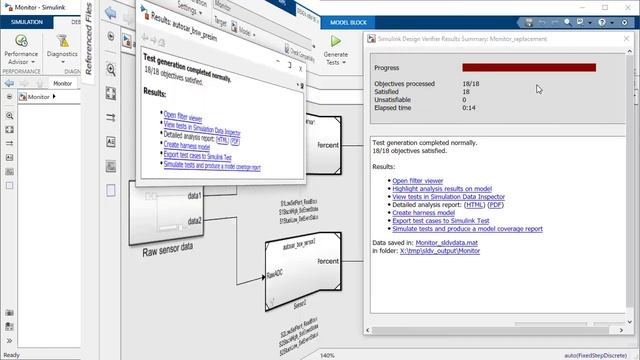This screenshot has height=360, width=640.
Task: Expand the Diagnostics dropdown arrow
Action: [x=63, y=62]
